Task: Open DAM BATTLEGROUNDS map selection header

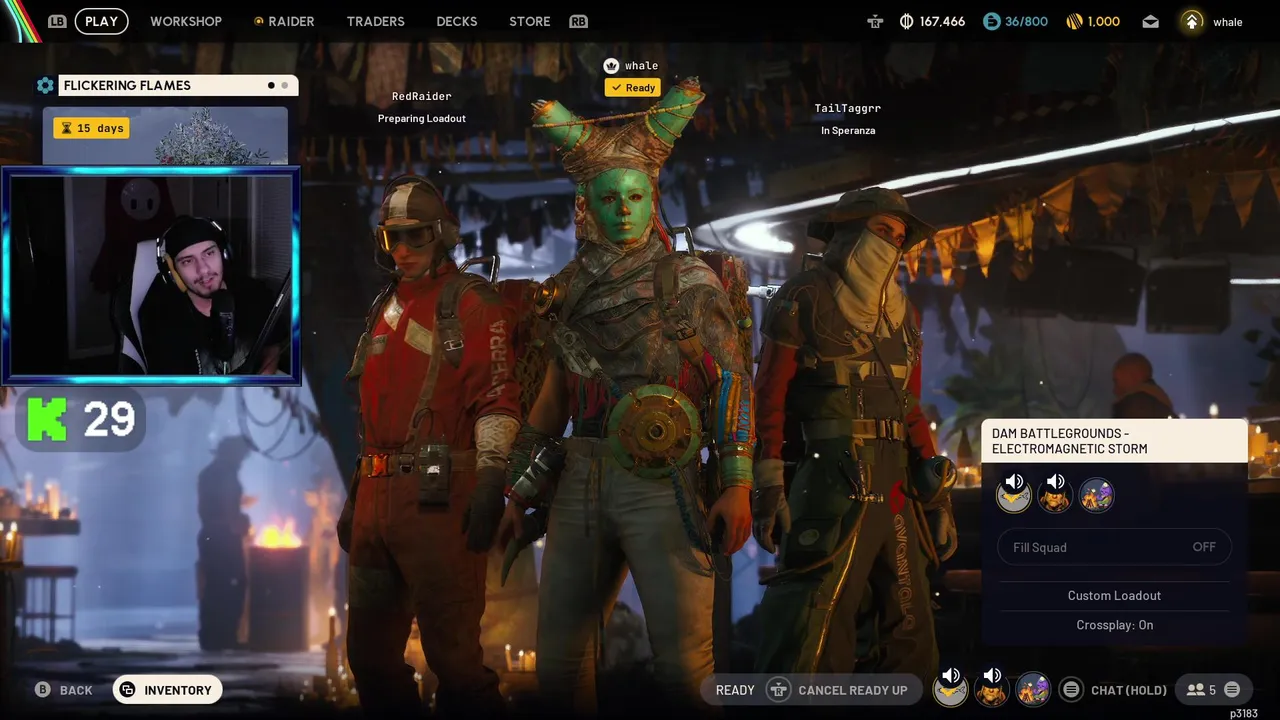Action: pos(1115,441)
